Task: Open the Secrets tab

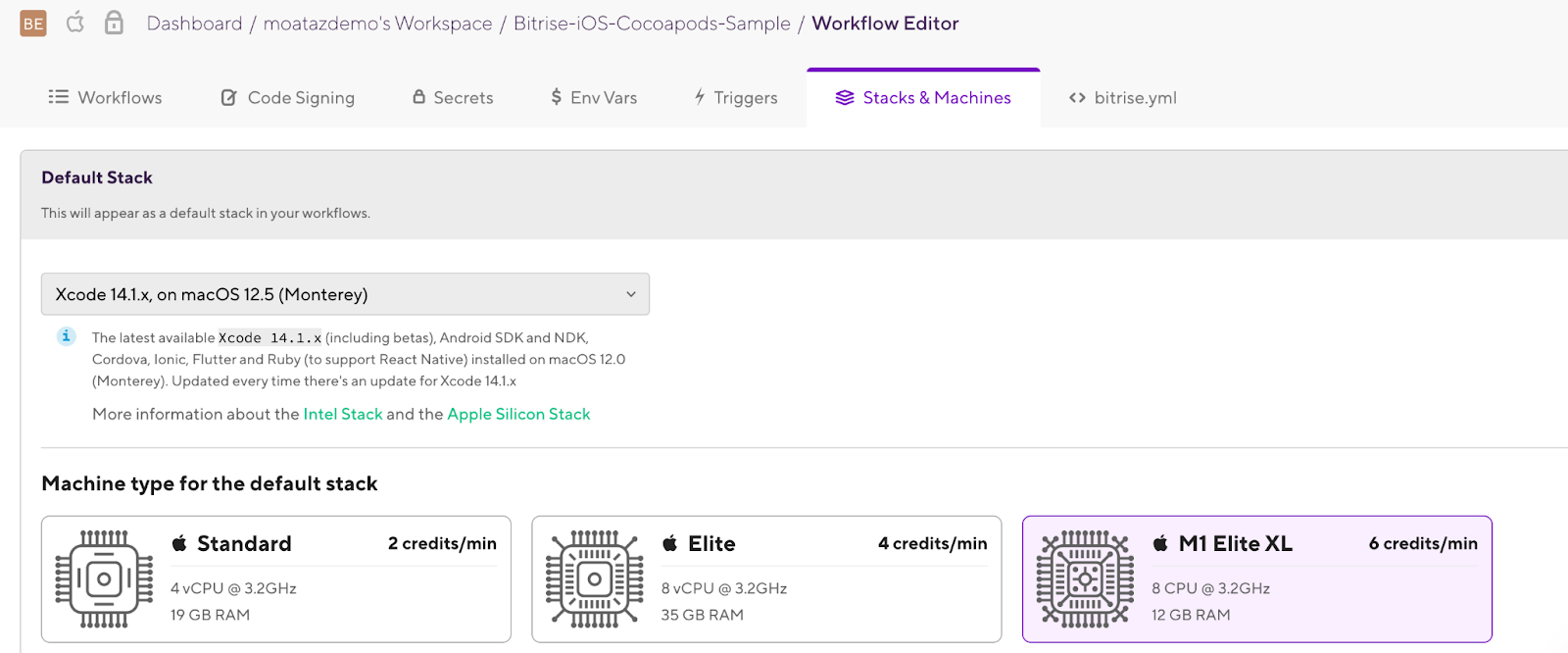Action: pyautogui.click(x=452, y=97)
